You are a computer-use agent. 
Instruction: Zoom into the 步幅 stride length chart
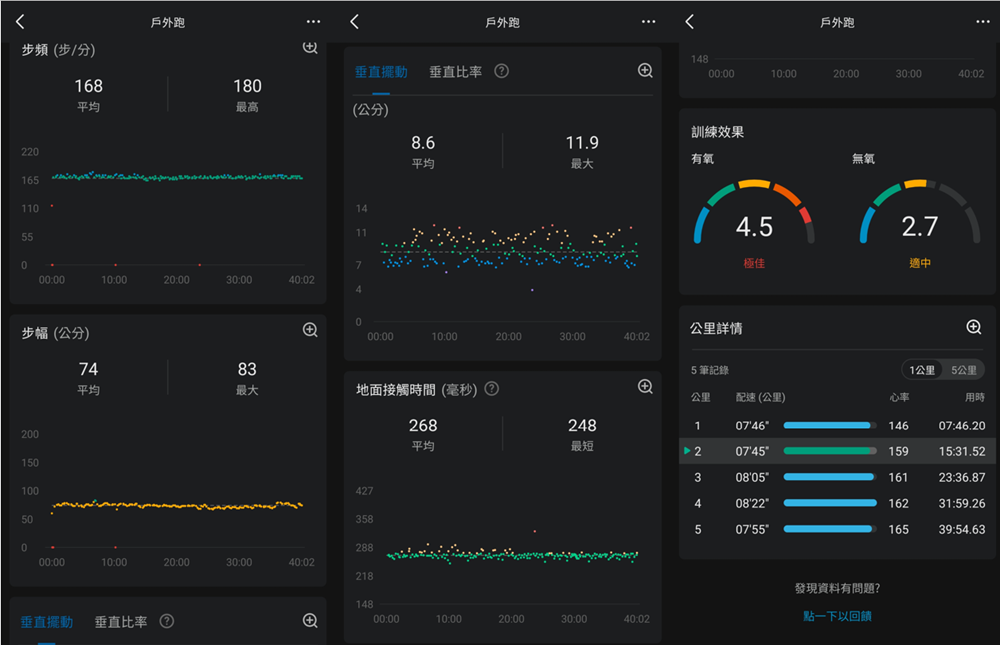point(310,330)
